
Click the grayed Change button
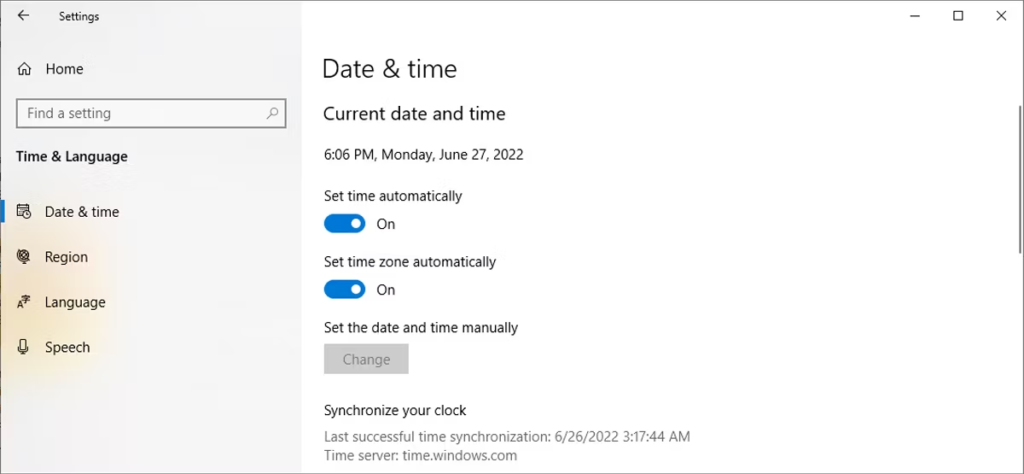point(366,359)
